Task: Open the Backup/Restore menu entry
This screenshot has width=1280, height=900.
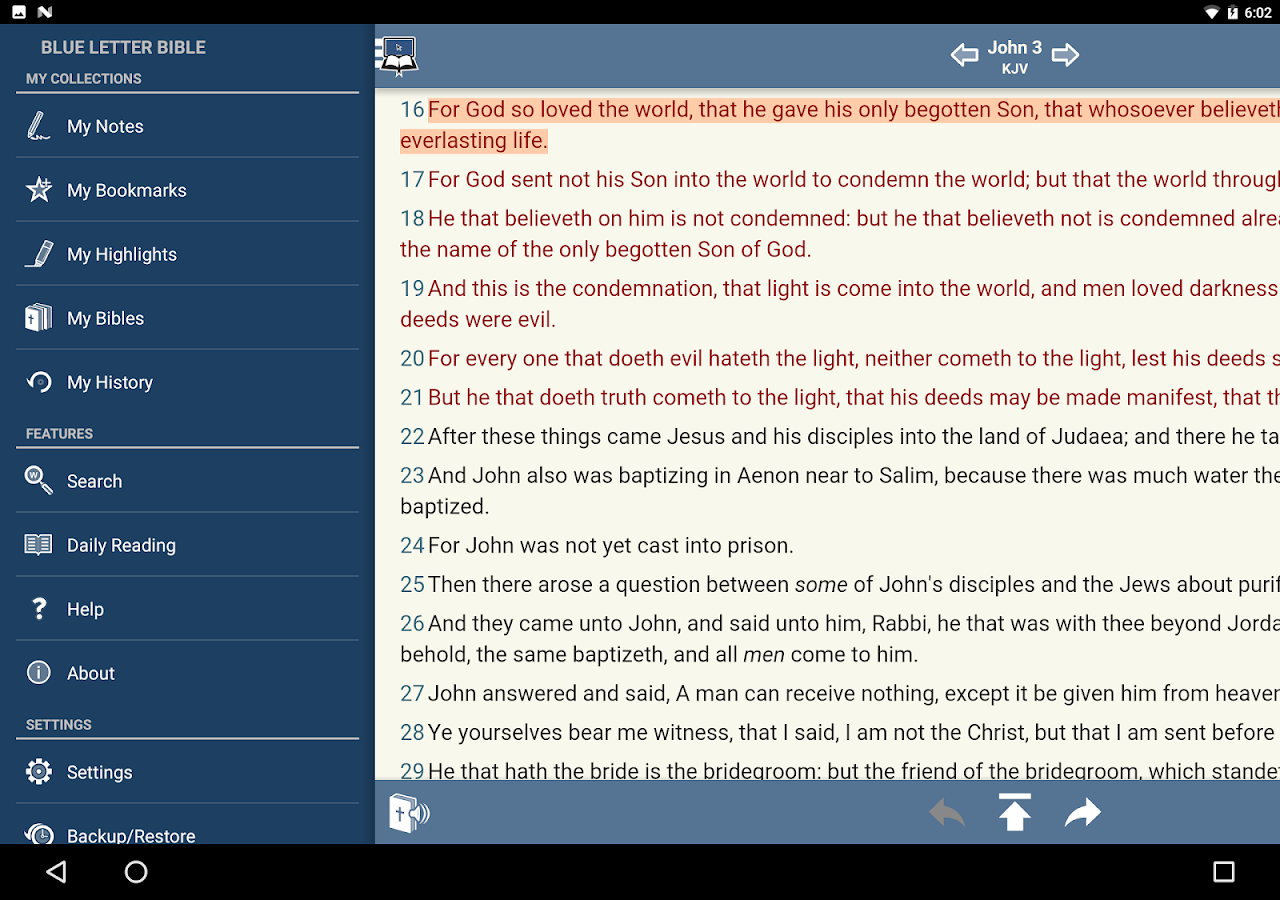Action: pos(187,825)
